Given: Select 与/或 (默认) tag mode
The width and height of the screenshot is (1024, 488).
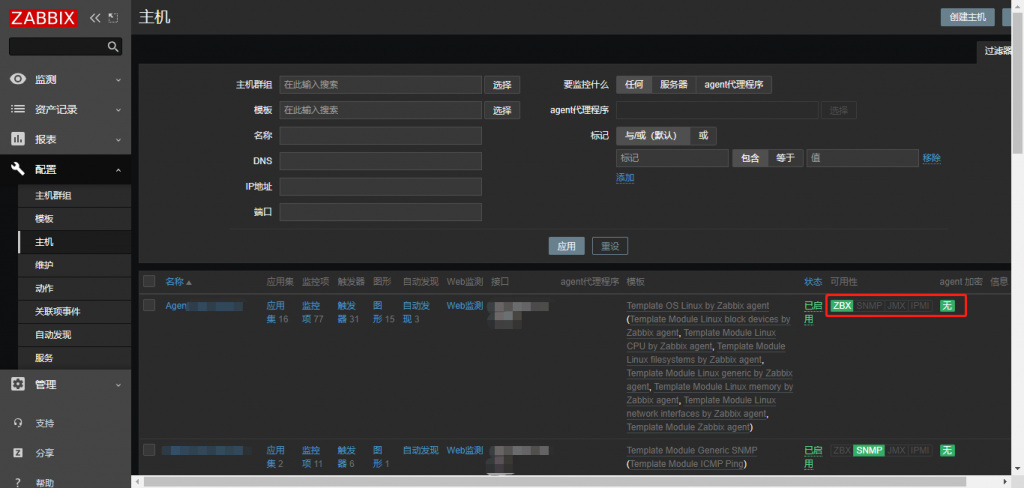Looking at the screenshot, I should click(653, 136).
